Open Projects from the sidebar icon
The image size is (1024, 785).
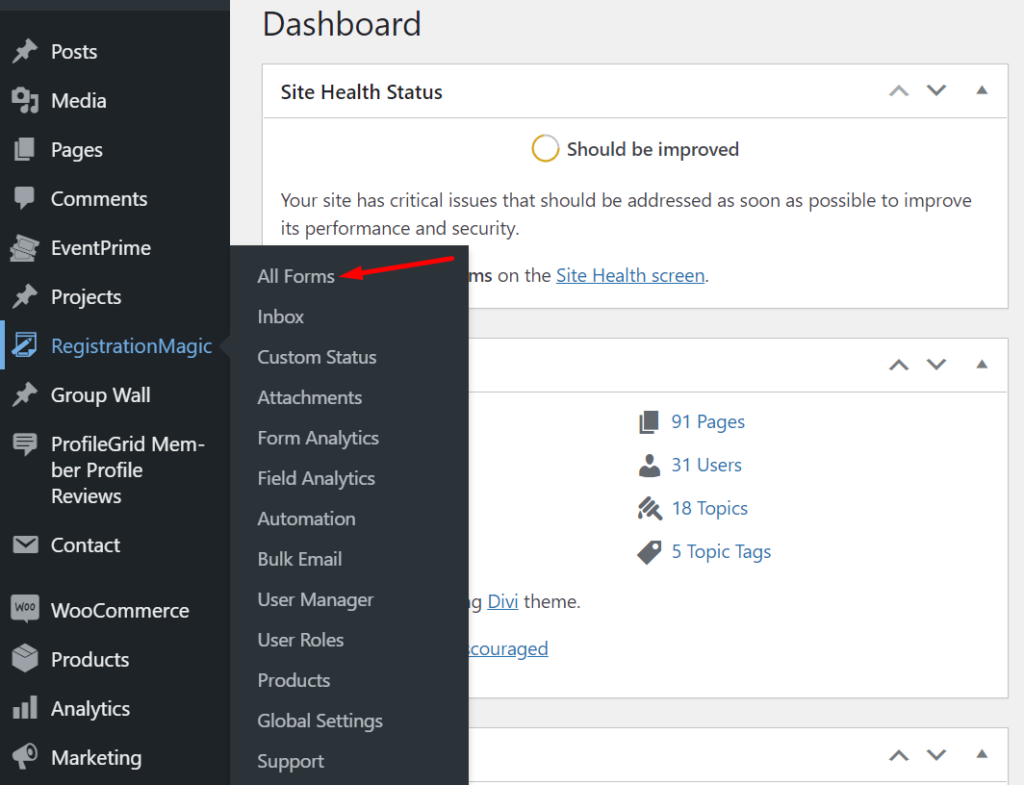click(25, 296)
